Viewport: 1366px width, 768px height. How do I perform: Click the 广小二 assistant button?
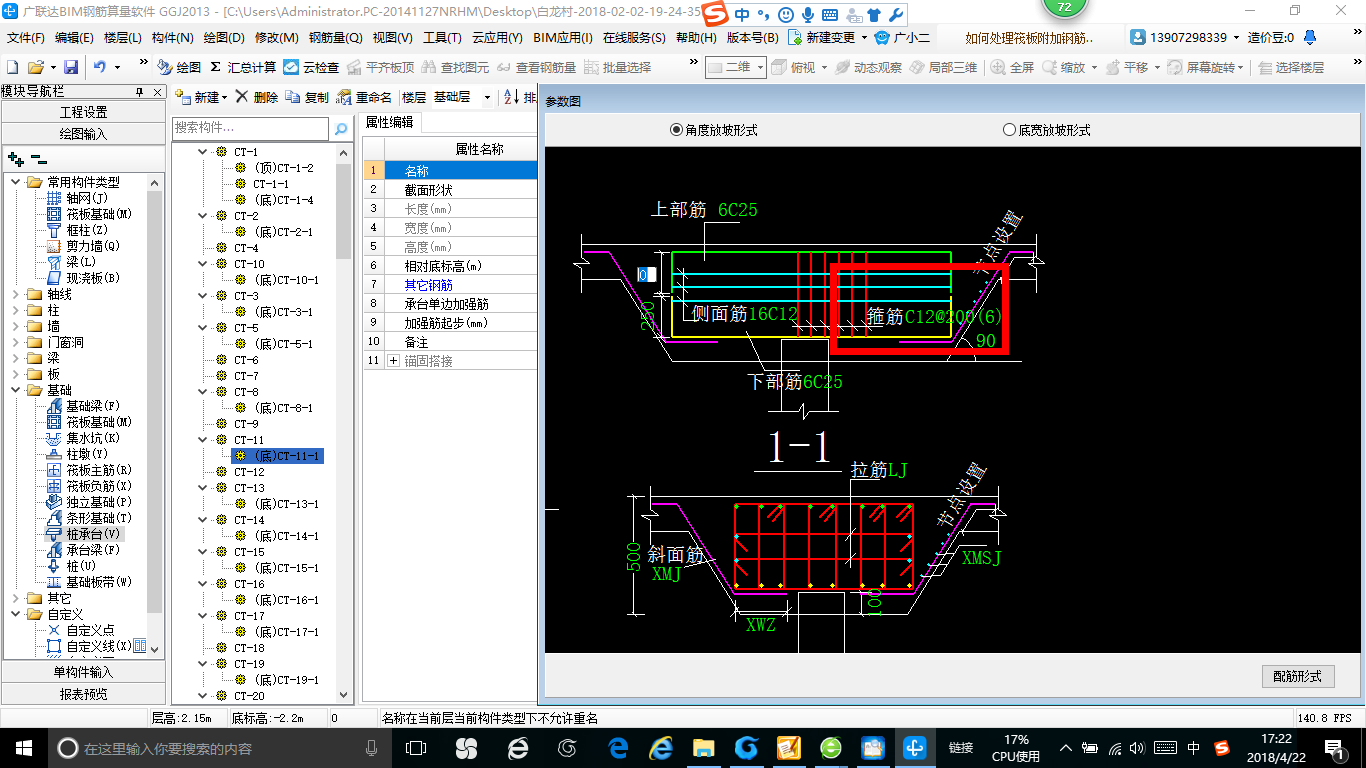tap(902, 38)
